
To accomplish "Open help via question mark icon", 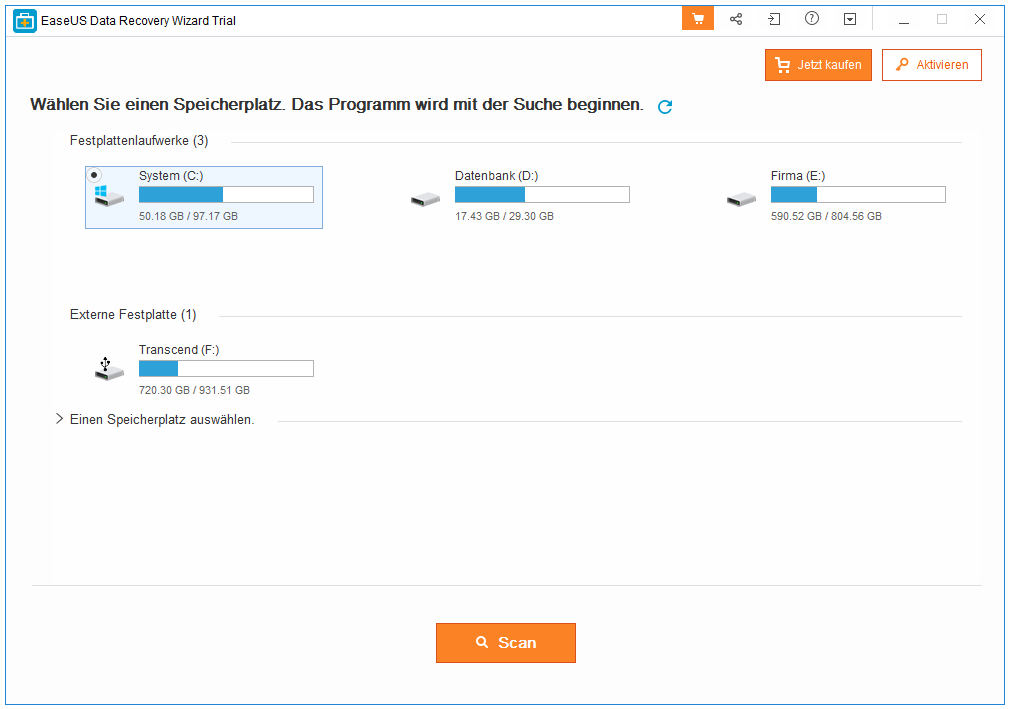I will click(x=812, y=19).
